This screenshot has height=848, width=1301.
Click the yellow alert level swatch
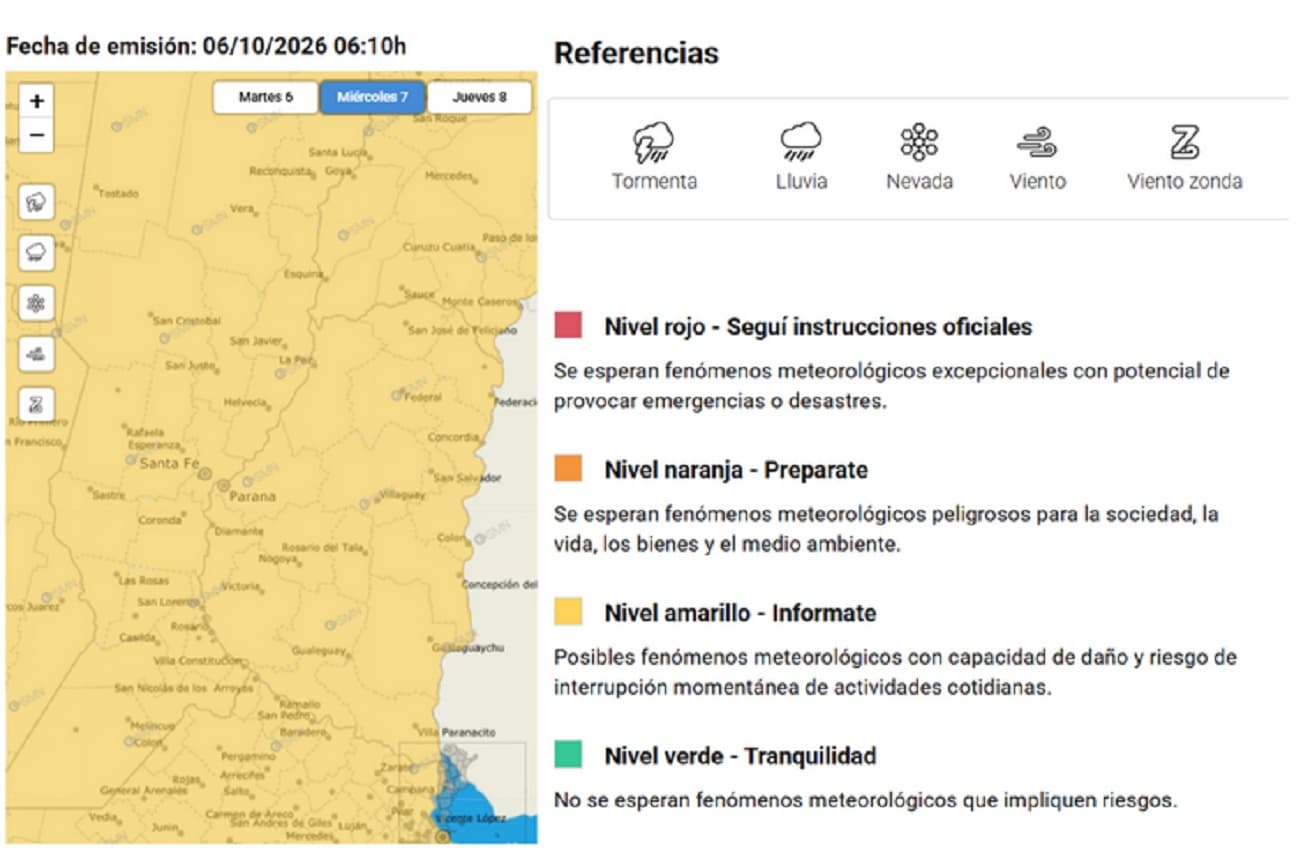(569, 612)
